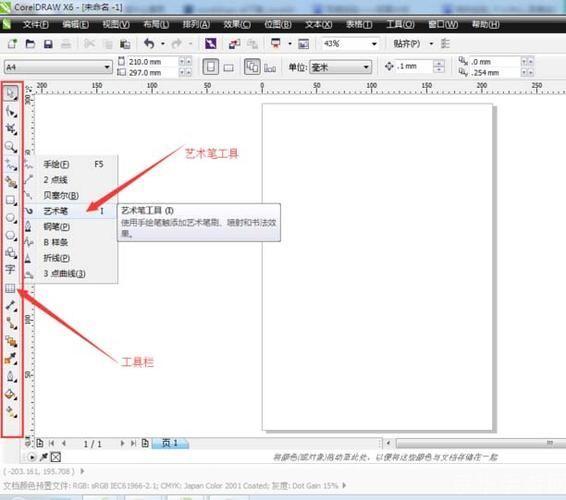
Task: Open the 文本(X) menu
Action: pyautogui.click(x=318, y=25)
